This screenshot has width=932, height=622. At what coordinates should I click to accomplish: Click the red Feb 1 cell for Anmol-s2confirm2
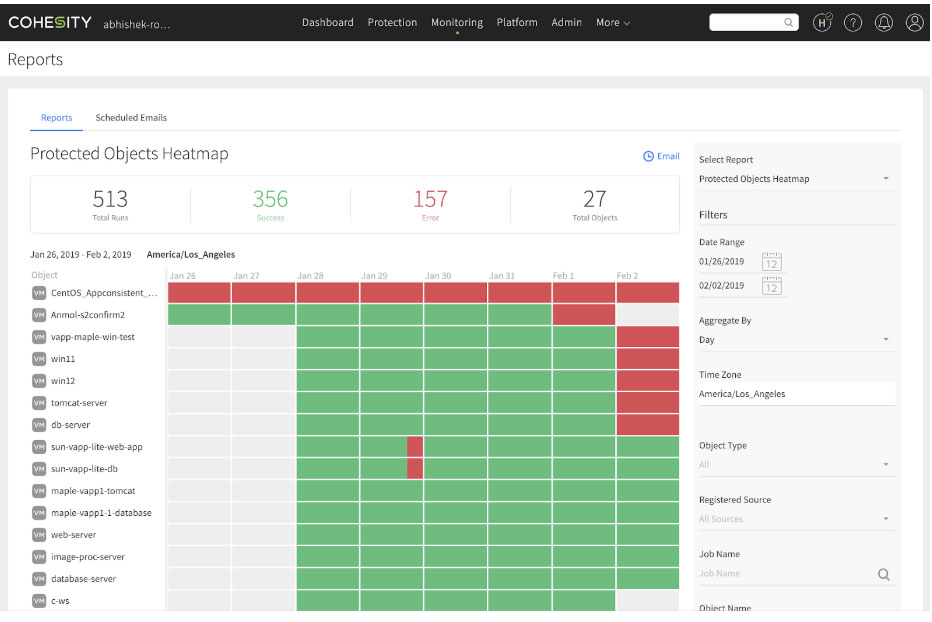(x=583, y=314)
